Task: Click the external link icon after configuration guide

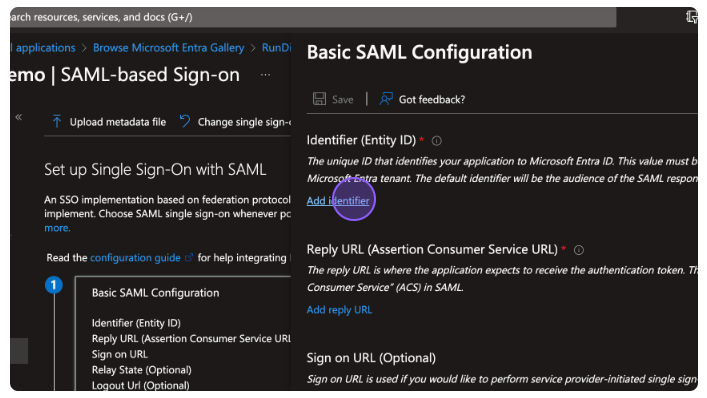Action: 189,257
